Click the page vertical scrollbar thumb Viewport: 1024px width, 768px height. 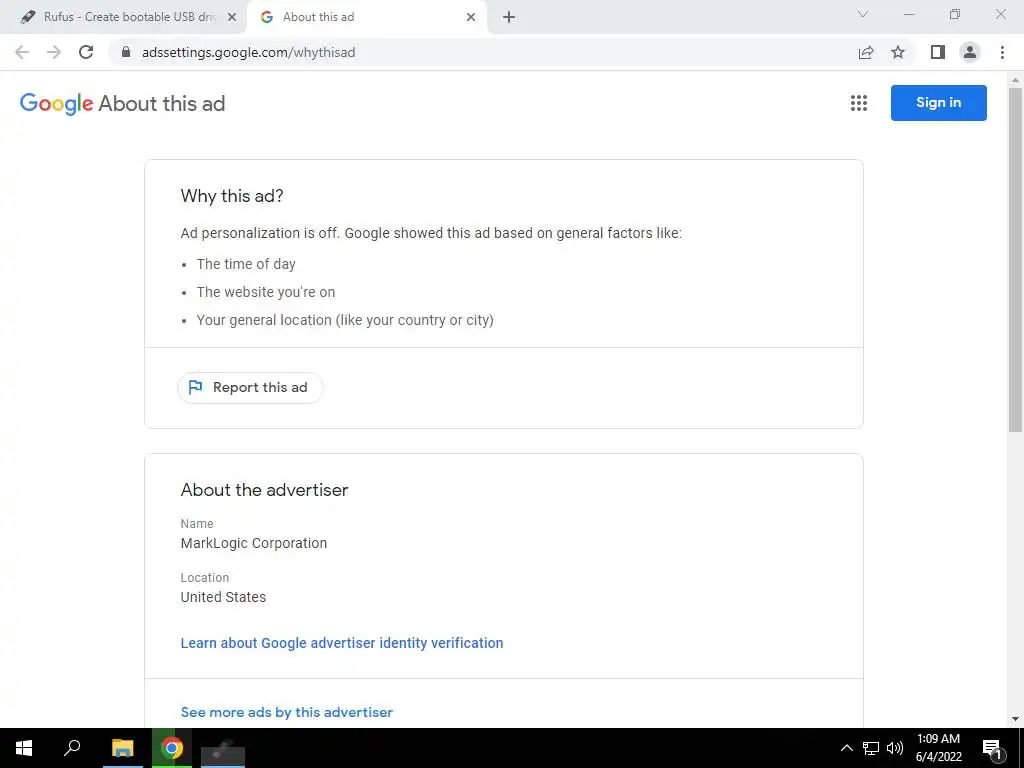click(x=1015, y=259)
